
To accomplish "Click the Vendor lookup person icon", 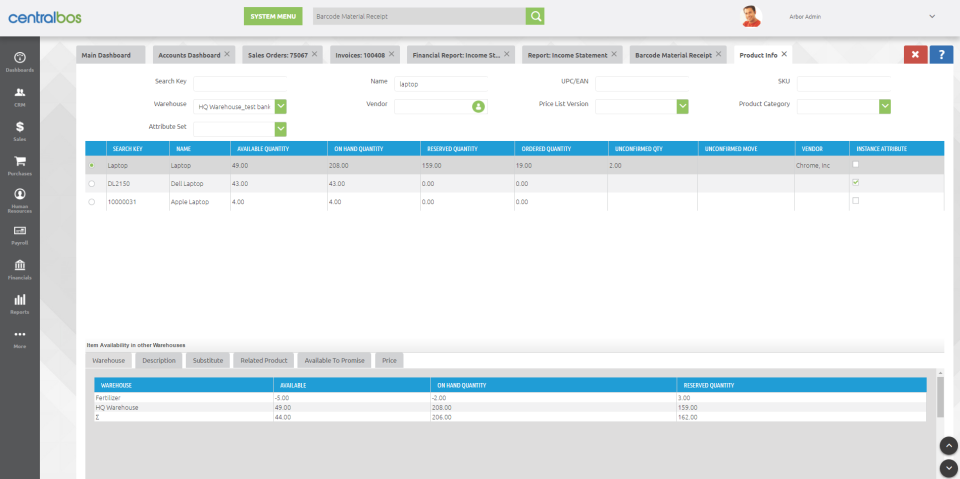I will tap(478, 107).
